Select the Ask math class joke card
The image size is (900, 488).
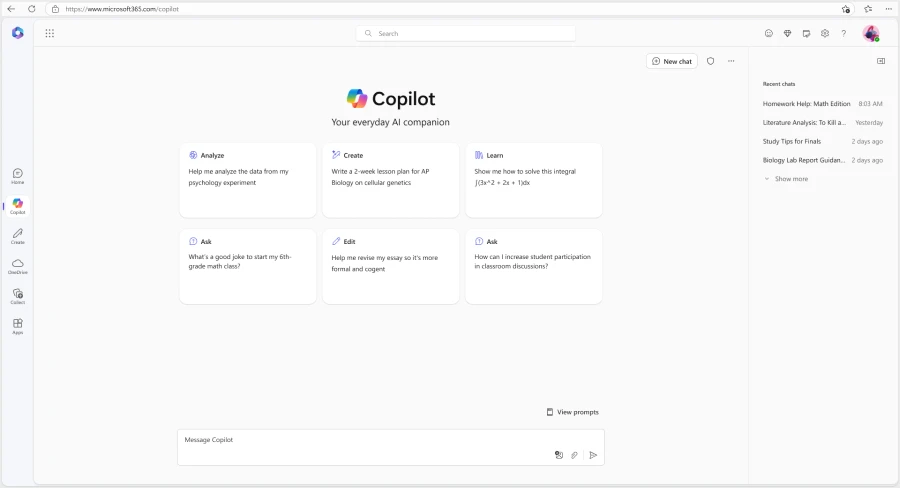(248, 266)
